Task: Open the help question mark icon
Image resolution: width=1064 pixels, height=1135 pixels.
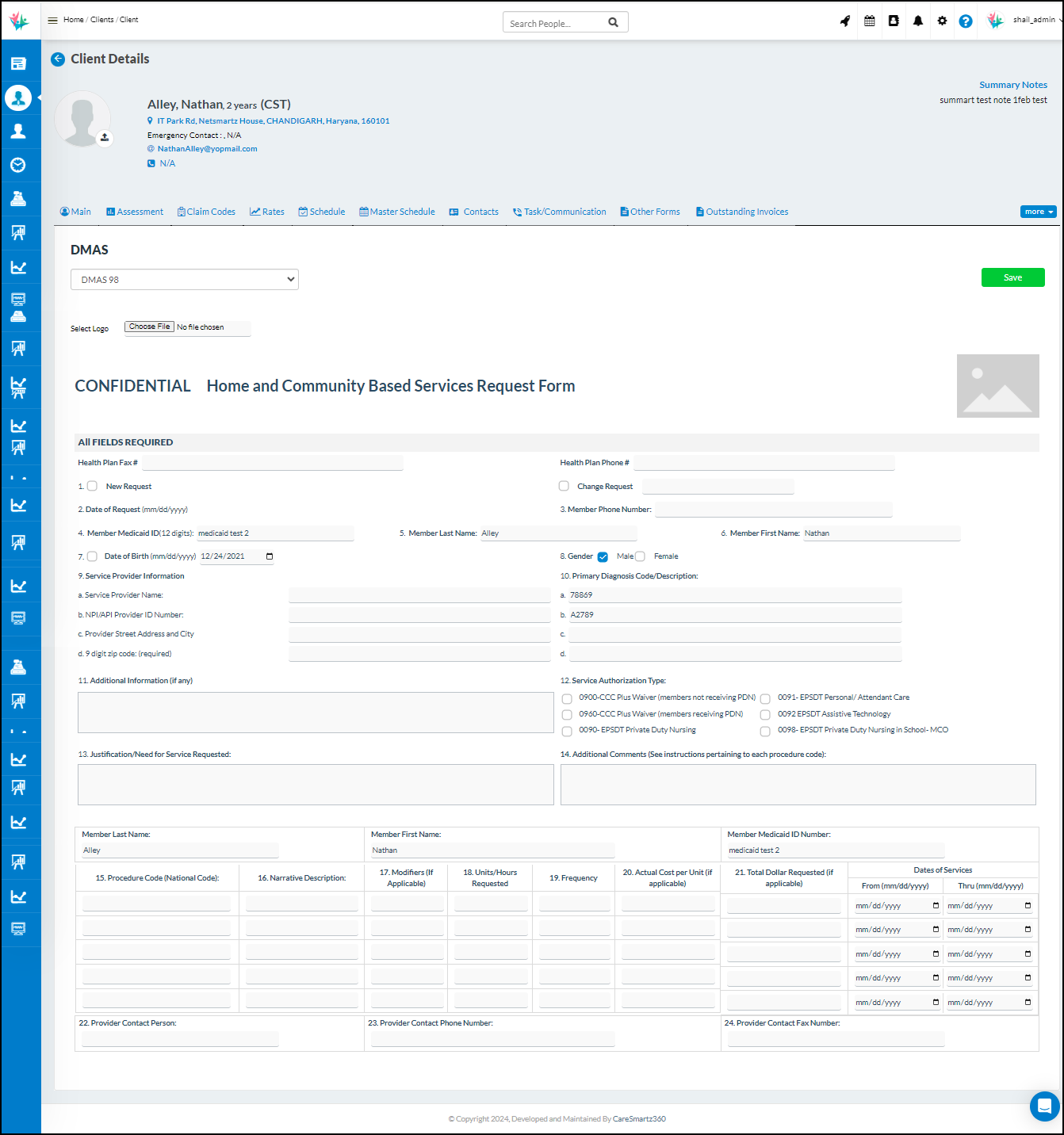Action: [x=965, y=21]
